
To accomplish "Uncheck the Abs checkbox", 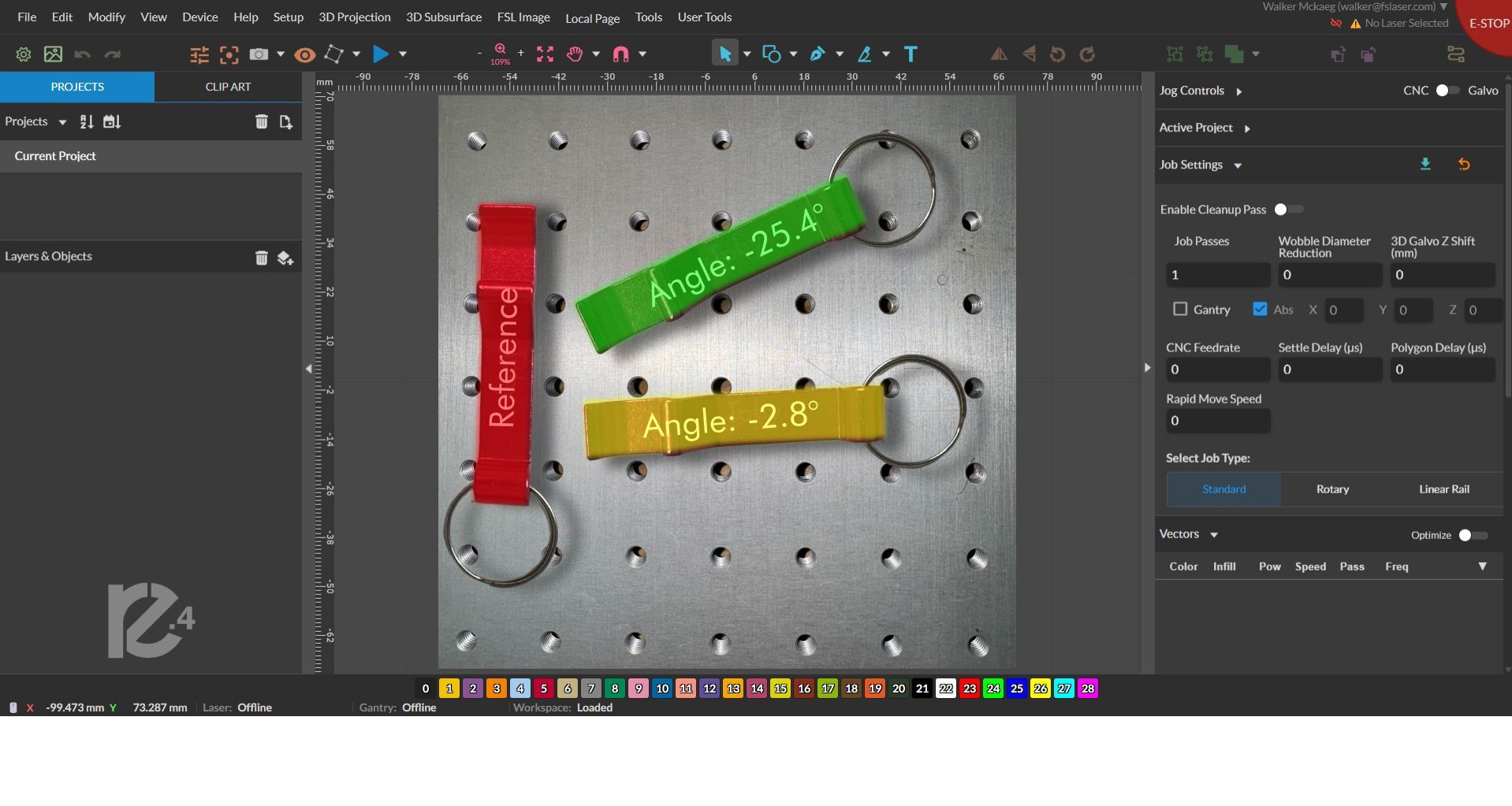I will coord(1259,309).
